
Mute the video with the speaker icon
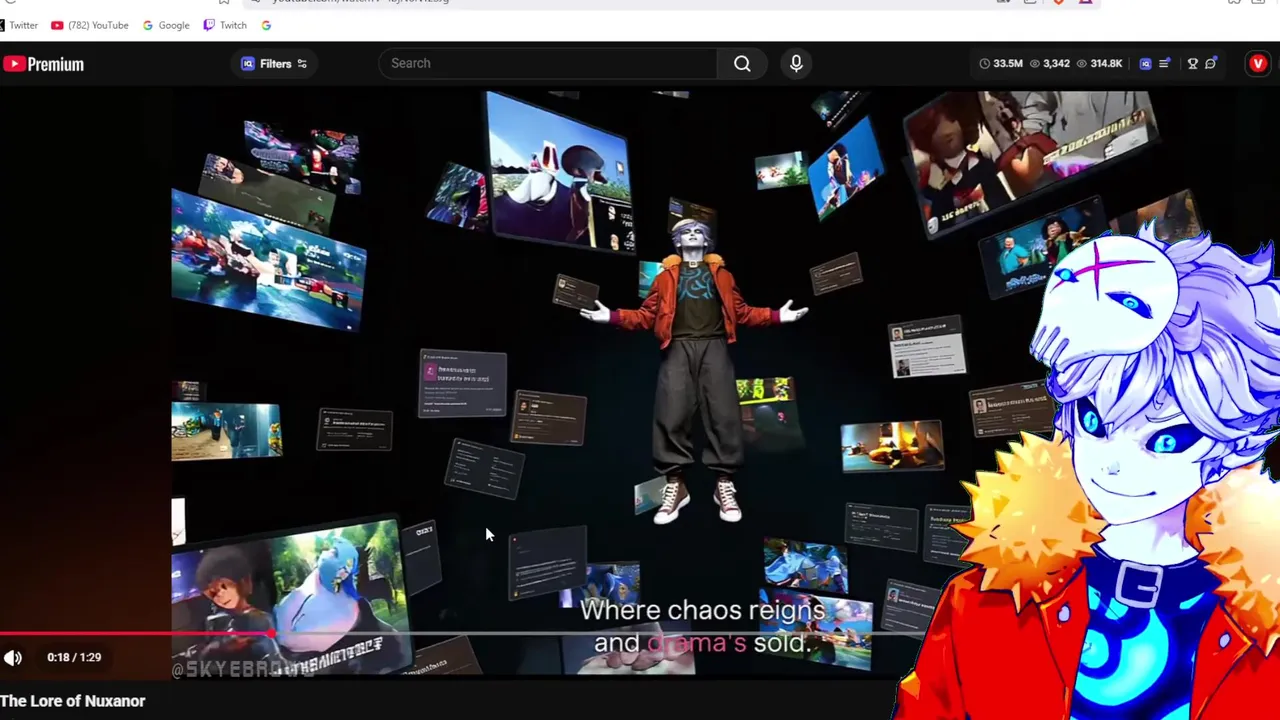pyautogui.click(x=13, y=657)
